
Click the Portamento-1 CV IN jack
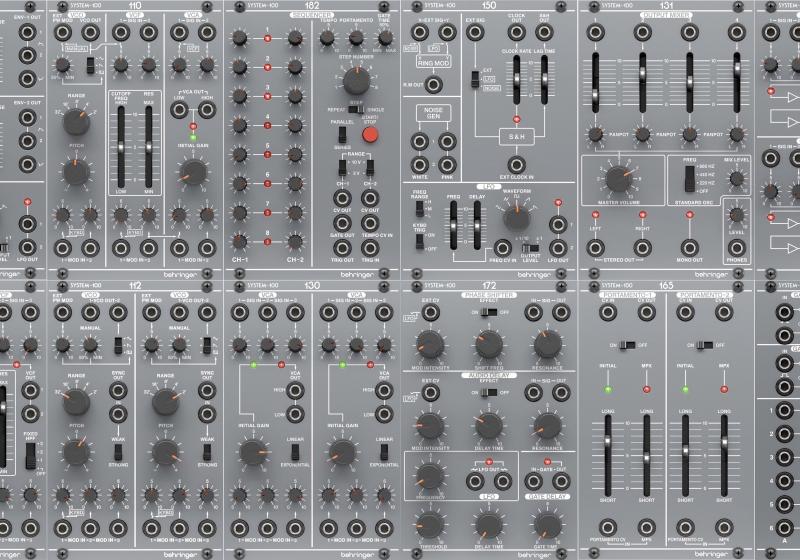click(608, 312)
